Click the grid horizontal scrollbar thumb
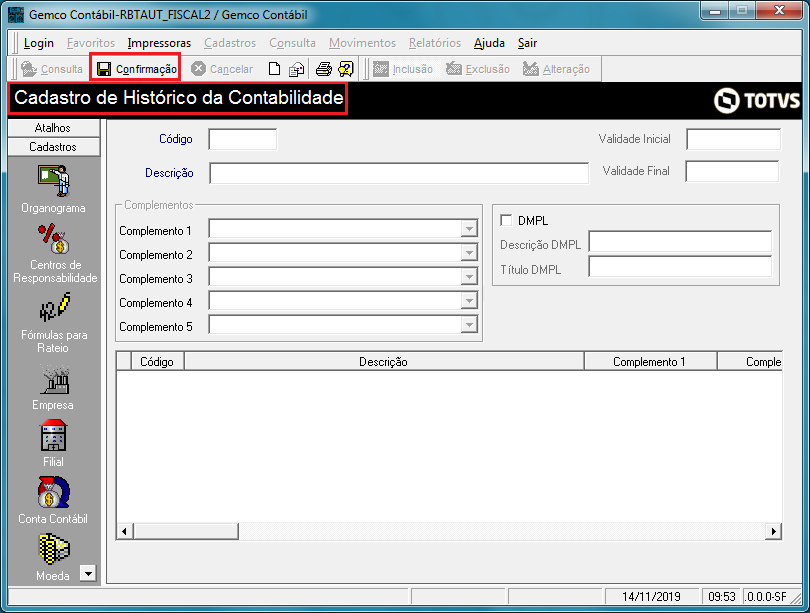Screen dimensions: 810x613 [186, 531]
